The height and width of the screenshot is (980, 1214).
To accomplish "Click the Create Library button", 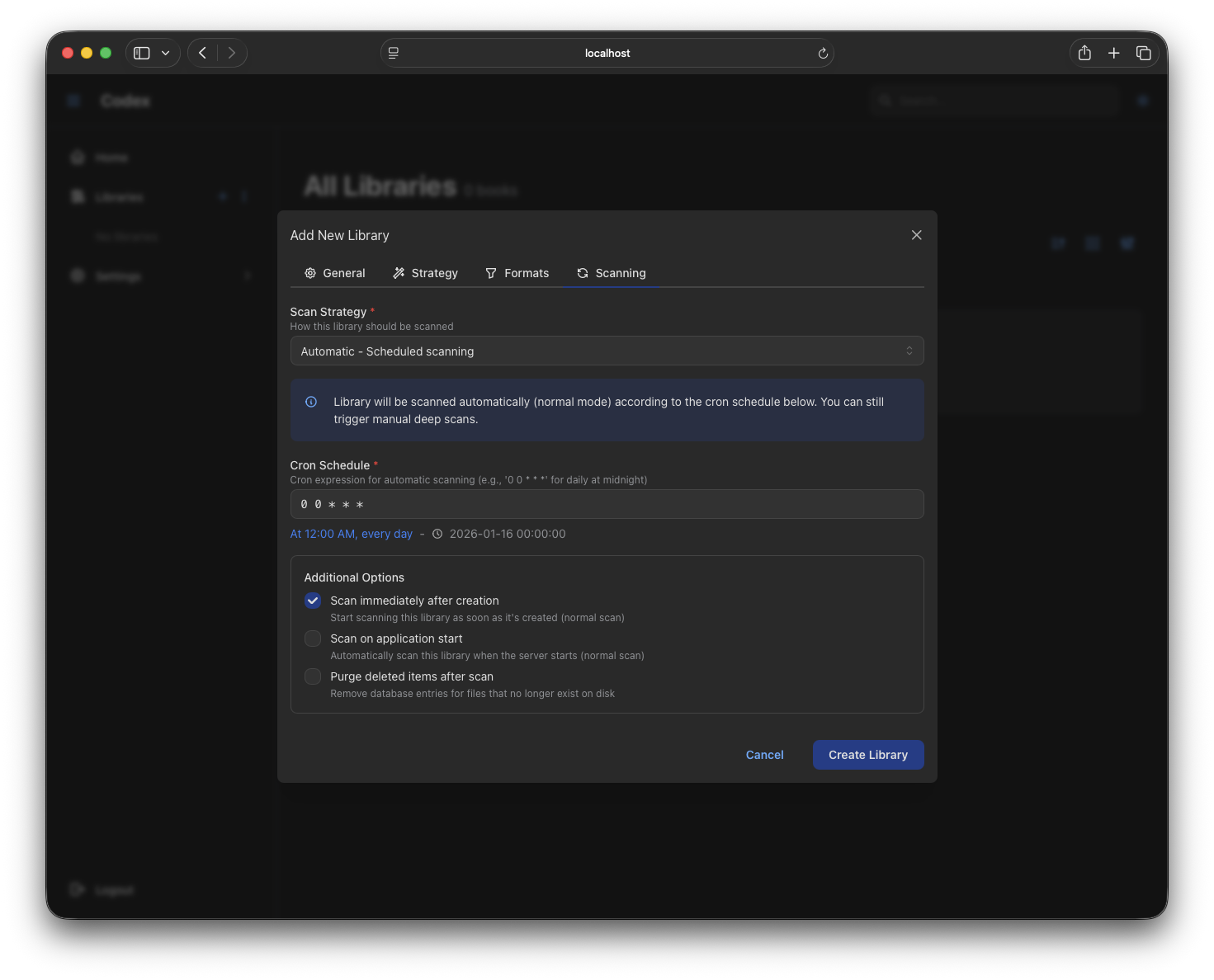I will 867,755.
